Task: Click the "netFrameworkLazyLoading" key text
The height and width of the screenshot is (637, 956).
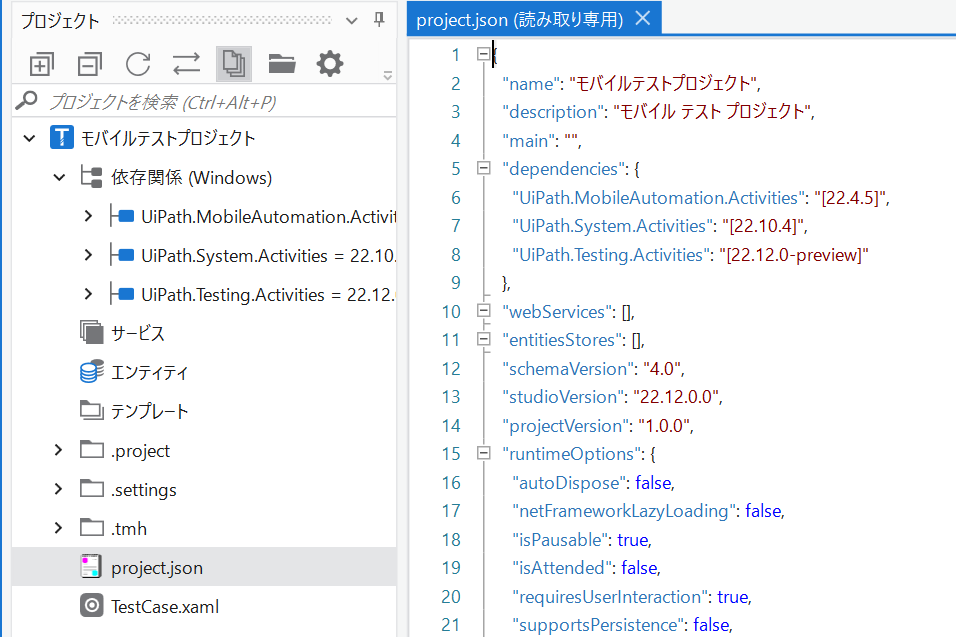Action: coord(624,511)
